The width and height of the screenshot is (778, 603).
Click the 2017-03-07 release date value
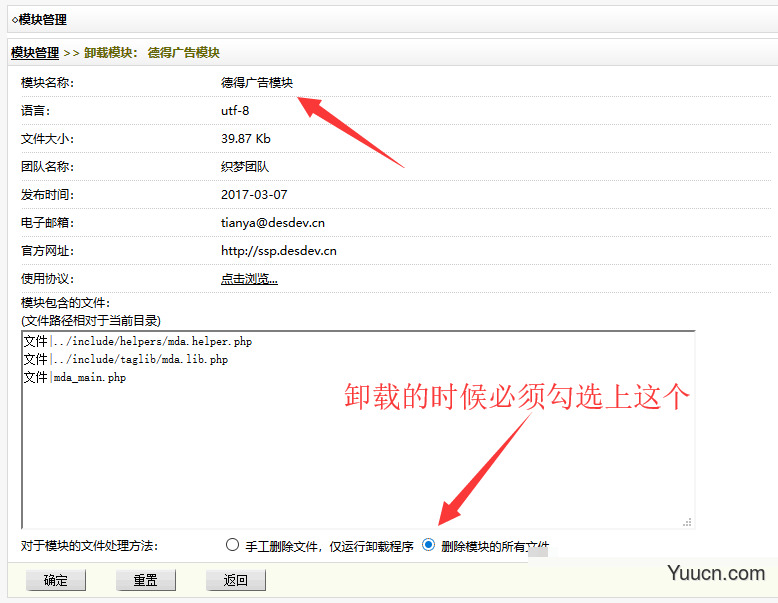253,195
